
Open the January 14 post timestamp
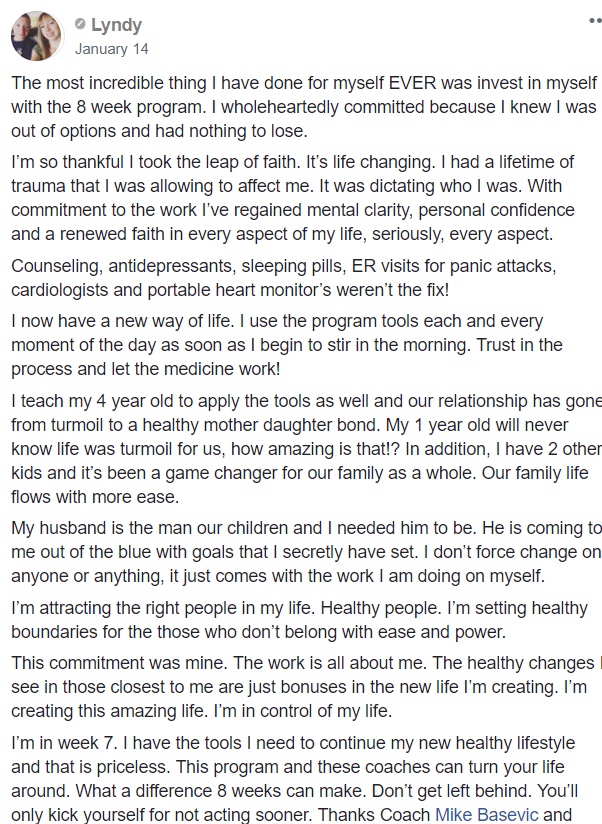pos(111,49)
